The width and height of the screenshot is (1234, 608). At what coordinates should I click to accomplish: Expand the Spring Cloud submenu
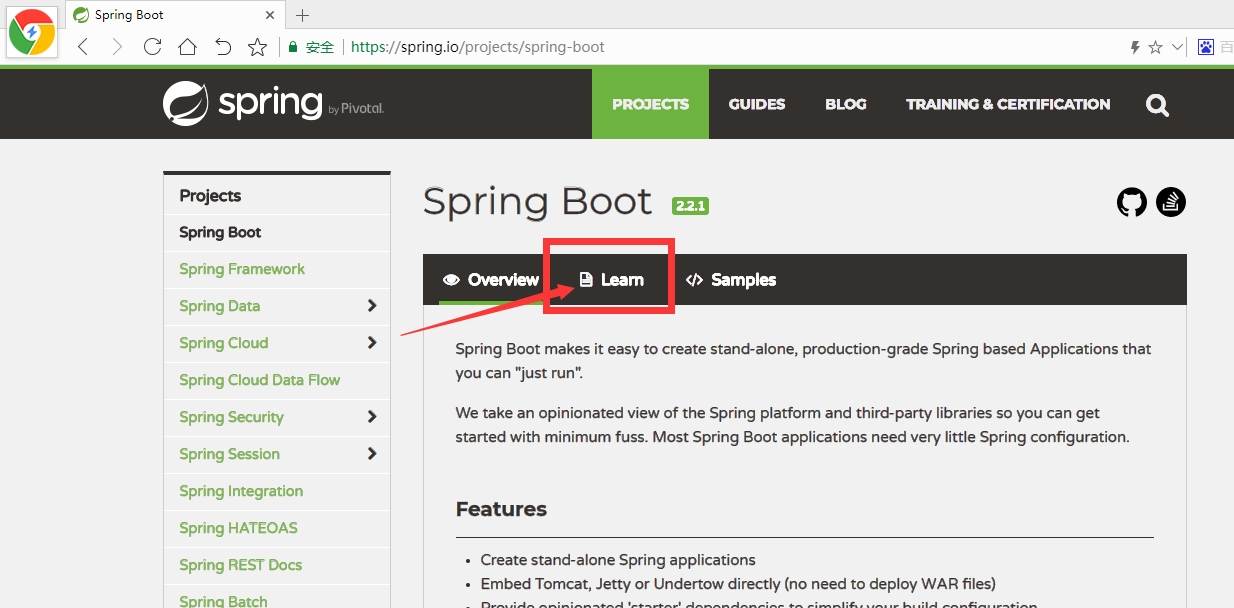click(372, 343)
